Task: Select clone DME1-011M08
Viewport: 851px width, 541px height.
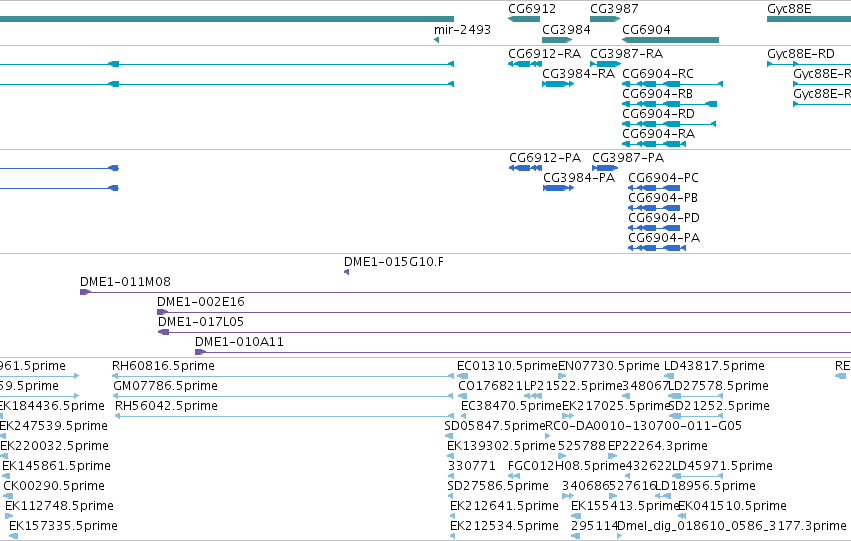Action: (x=125, y=282)
